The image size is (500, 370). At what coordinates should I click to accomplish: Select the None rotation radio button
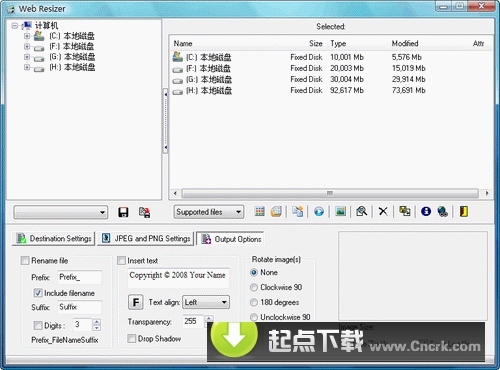[x=254, y=272]
